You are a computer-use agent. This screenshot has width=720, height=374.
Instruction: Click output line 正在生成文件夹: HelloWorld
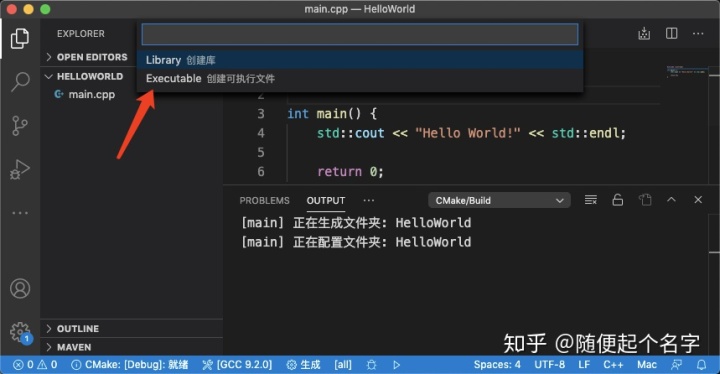point(356,223)
